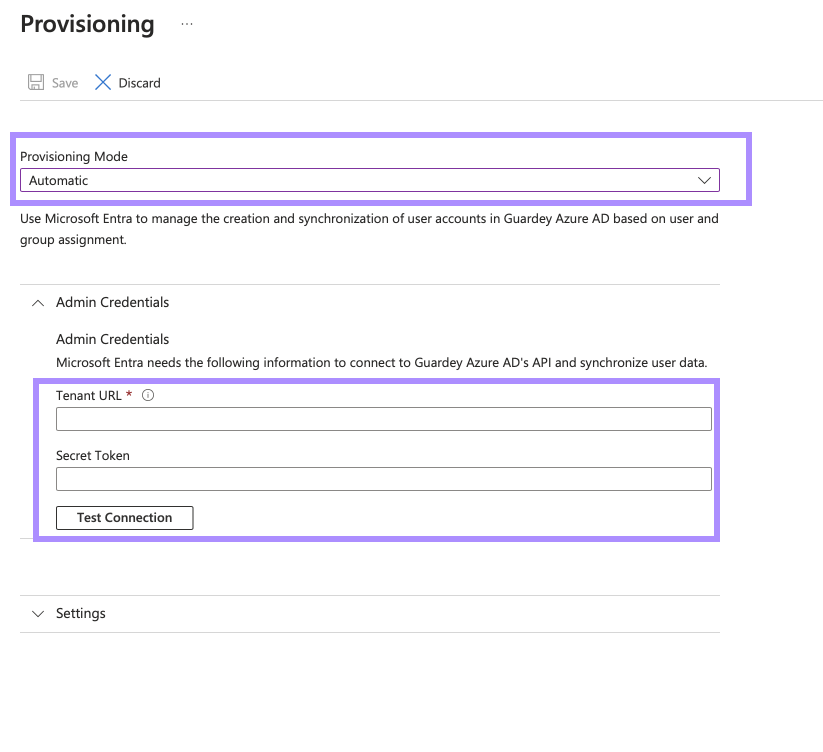
Task: Click the chevron beside Admin Credentials
Action: click(38, 302)
